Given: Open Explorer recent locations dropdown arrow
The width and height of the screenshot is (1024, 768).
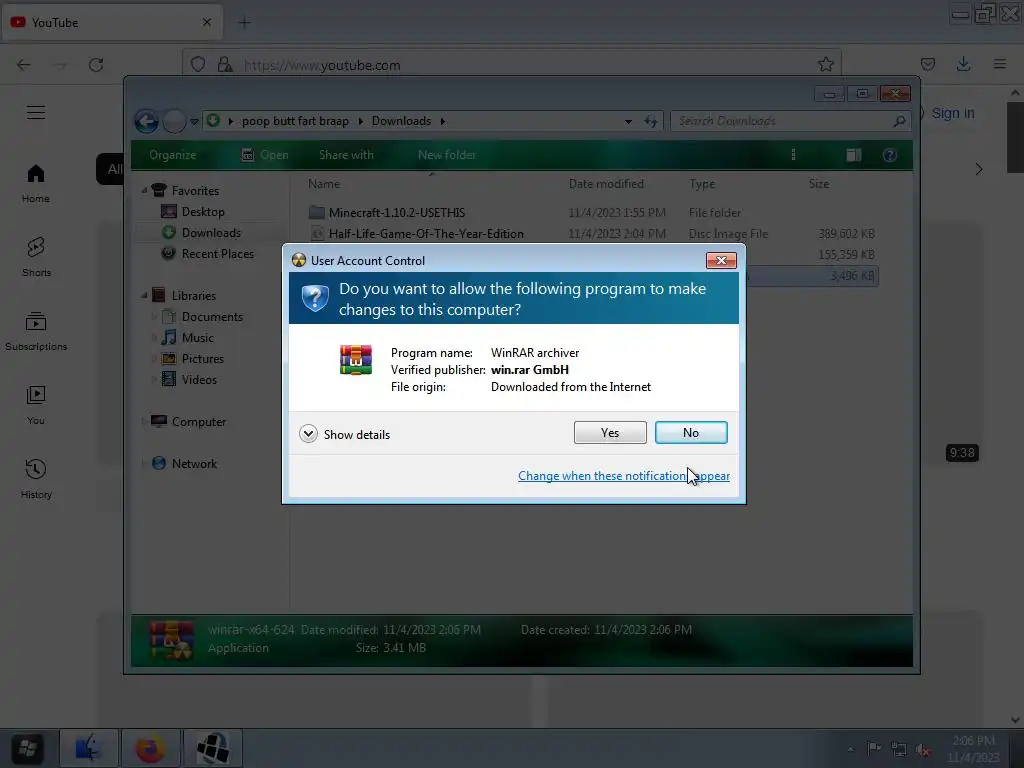Looking at the screenshot, I should (x=194, y=121).
